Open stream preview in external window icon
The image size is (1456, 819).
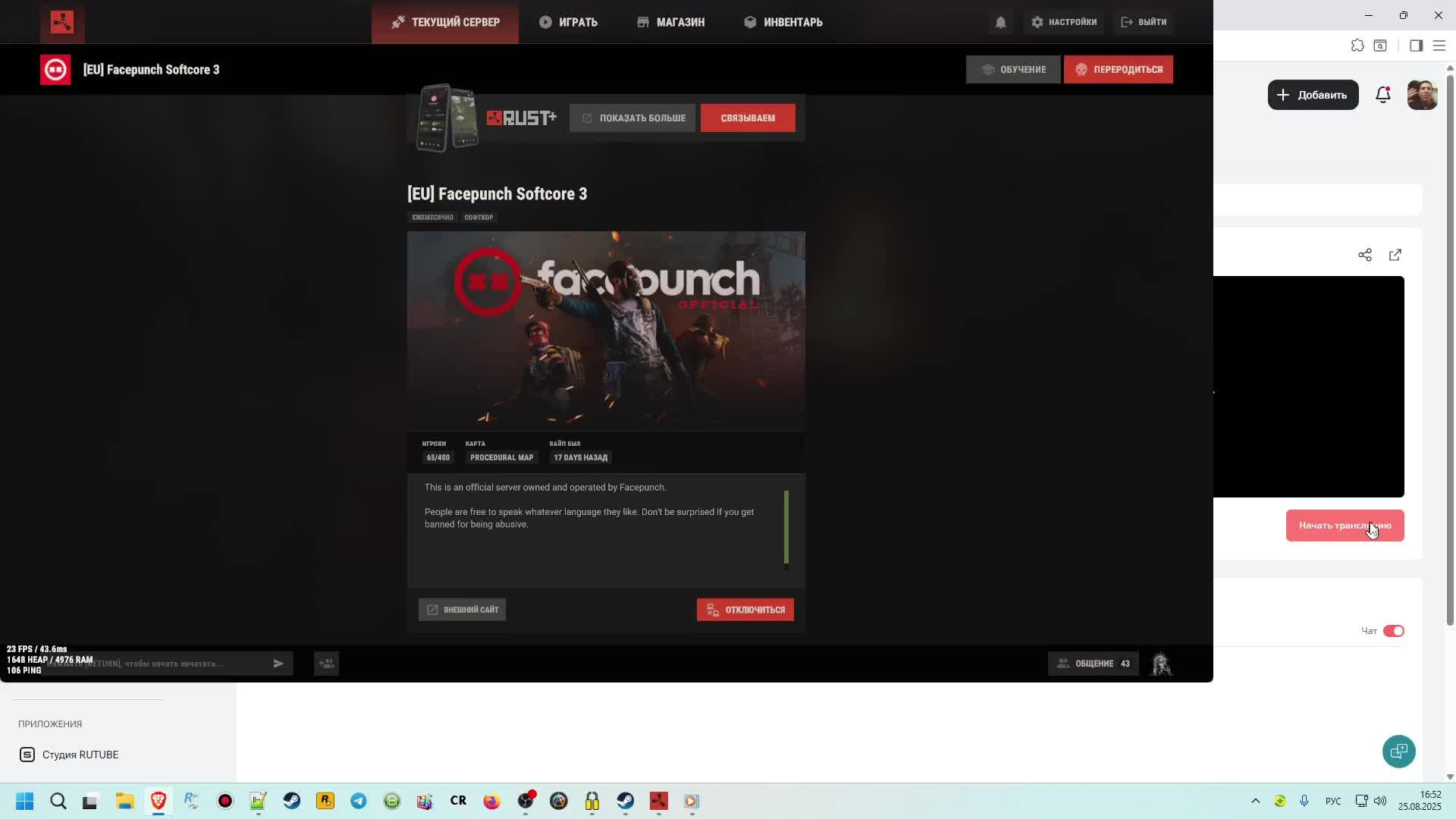tap(1395, 255)
